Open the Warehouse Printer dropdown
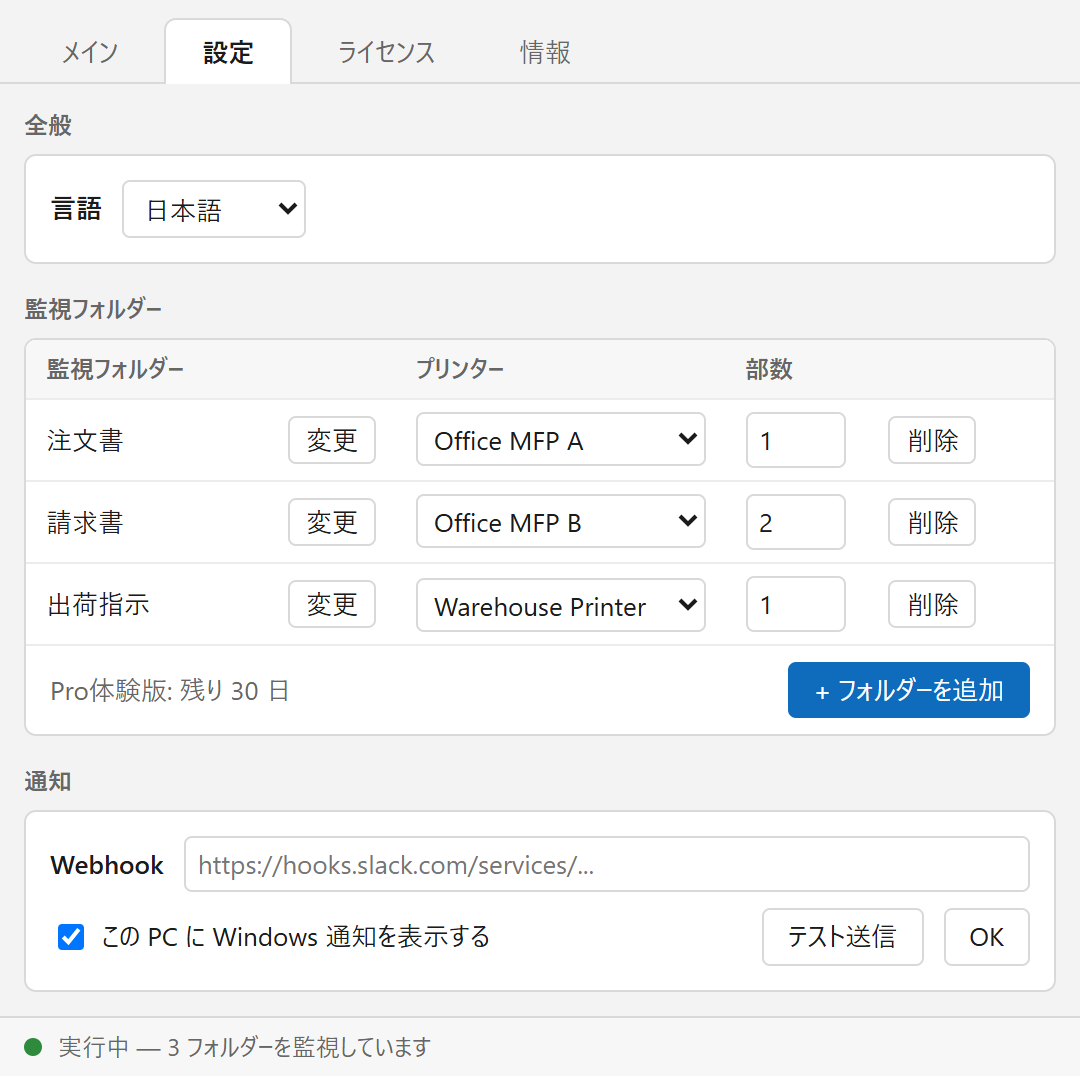 [561, 605]
